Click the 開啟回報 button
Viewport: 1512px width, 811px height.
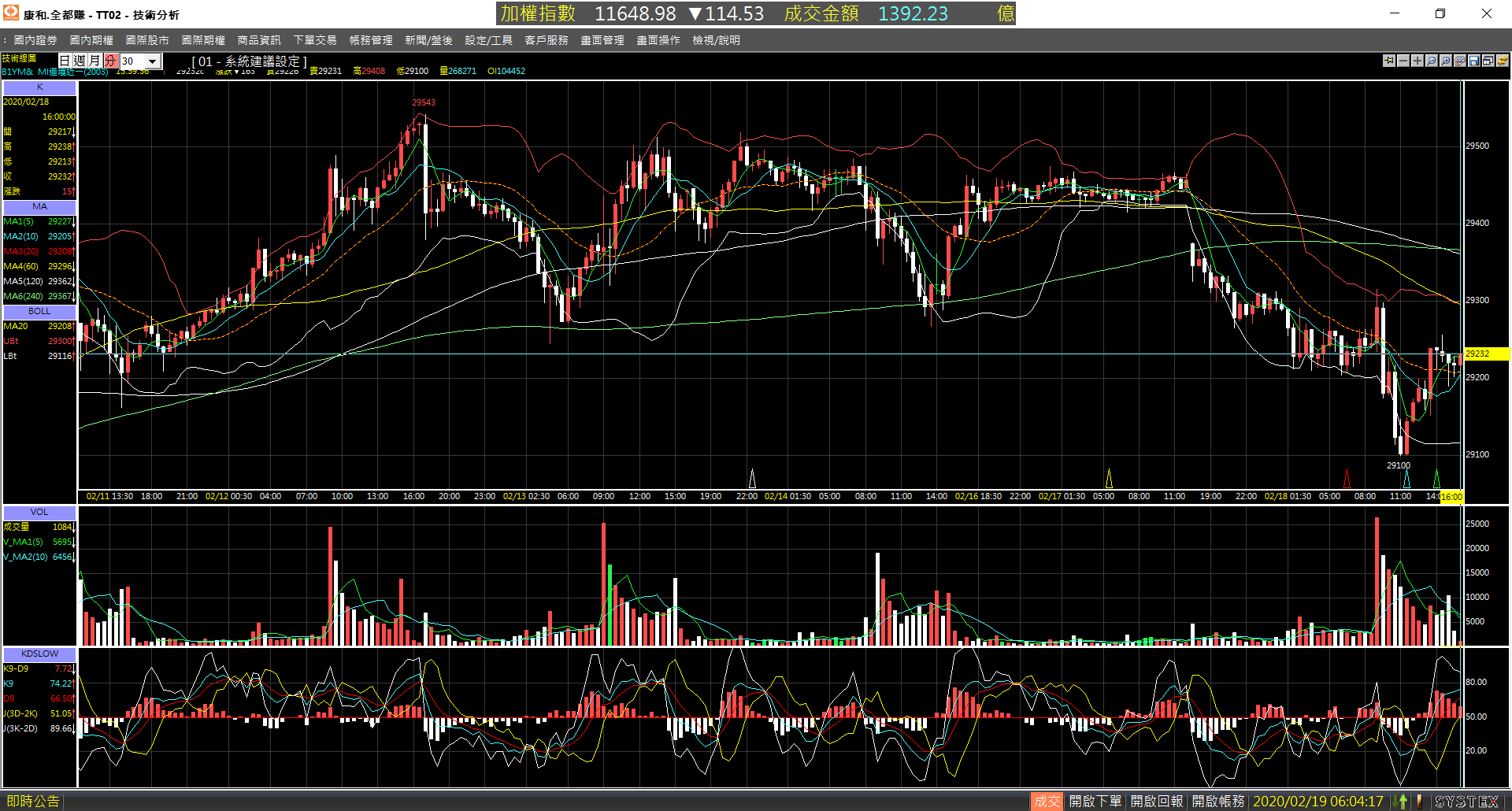(x=1156, y=802)
